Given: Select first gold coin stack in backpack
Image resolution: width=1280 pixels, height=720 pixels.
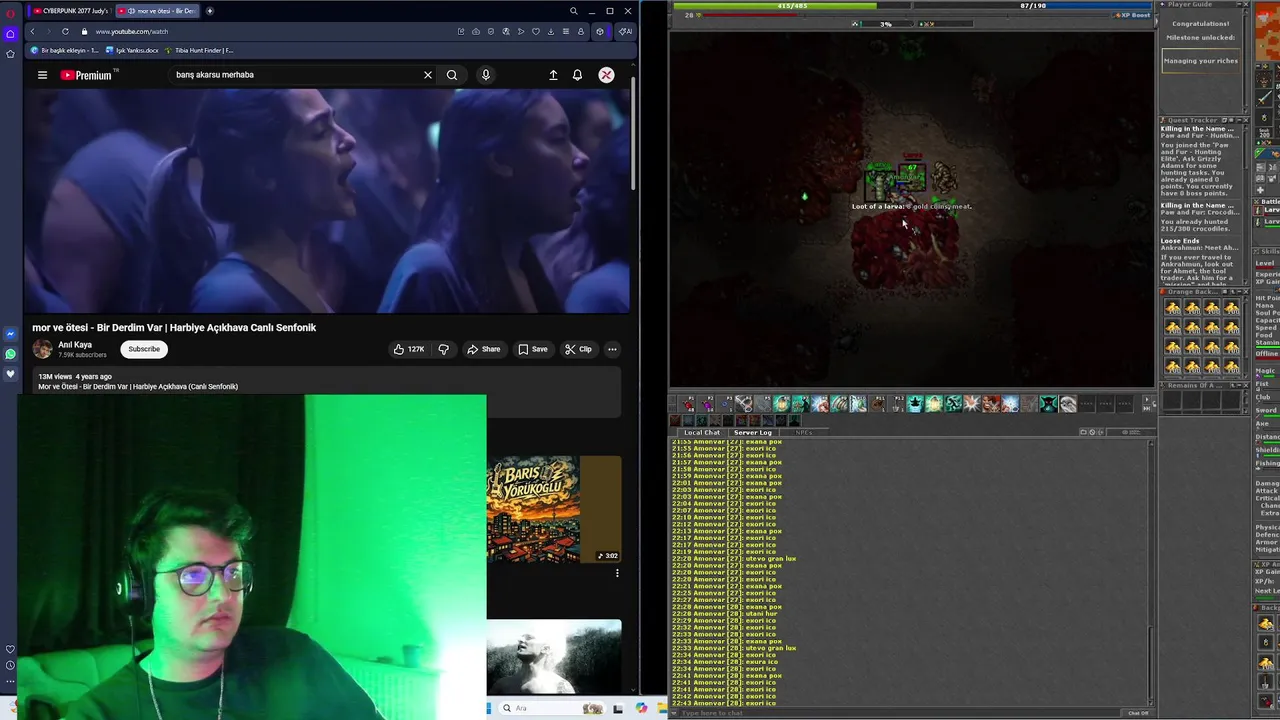Looking at the screenshot, I should pyautogui.click(x=1172, y=308).
